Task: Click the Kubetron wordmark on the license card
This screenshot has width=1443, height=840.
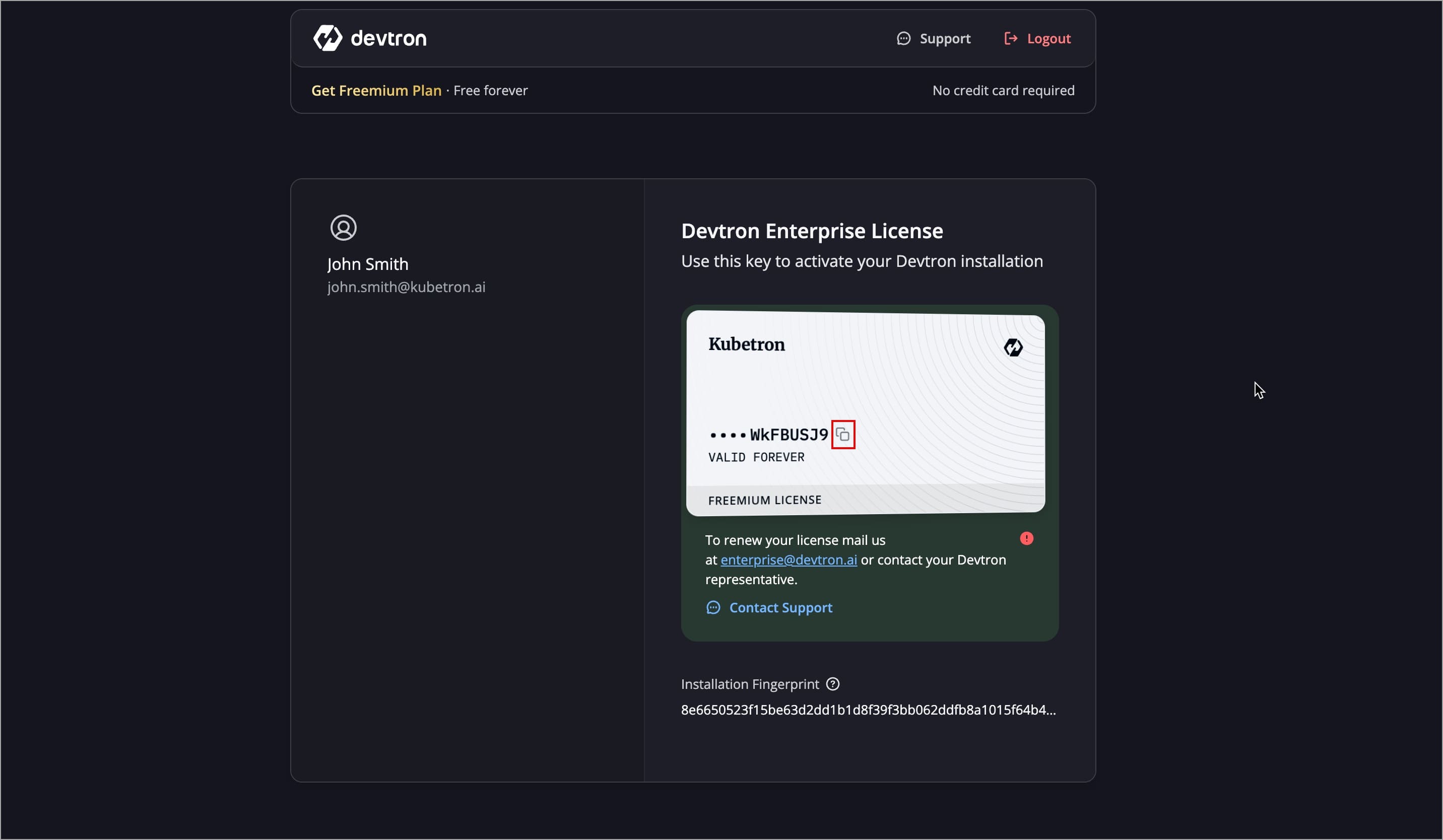Action: (x=747, y=344)
